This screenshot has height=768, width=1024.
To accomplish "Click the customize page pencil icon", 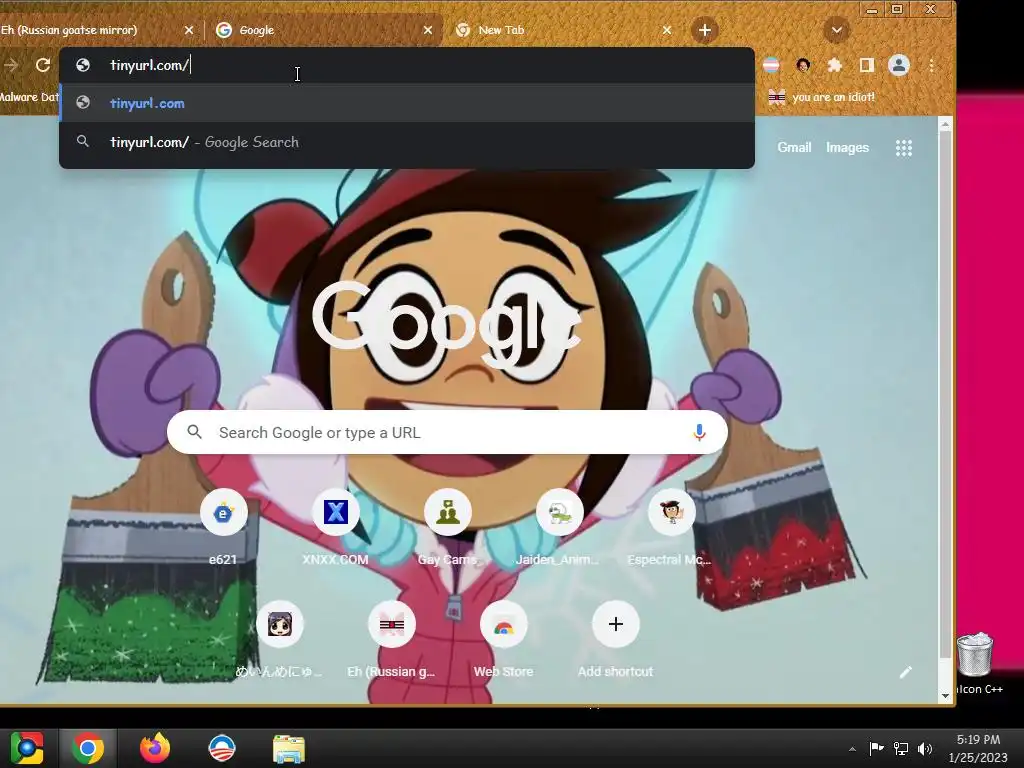I will click(905, 672).
